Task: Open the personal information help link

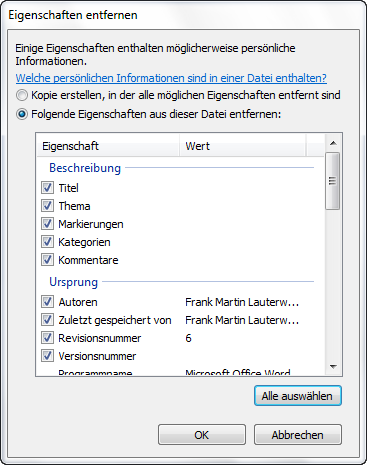Action: 171,78
